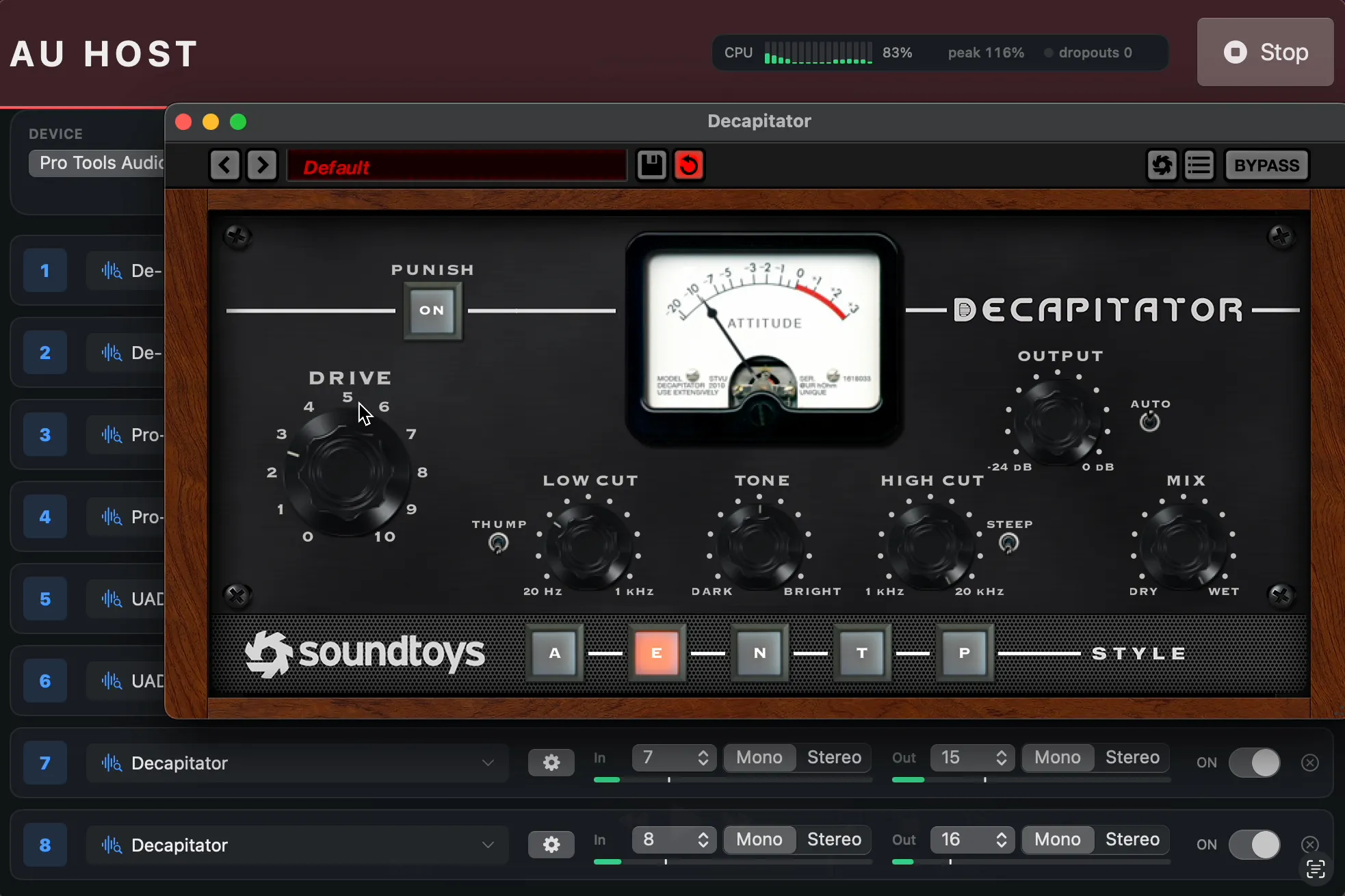
Task: Open the slot 7 Decapitator plugin dropdown
Action: [x=298, y=763]
